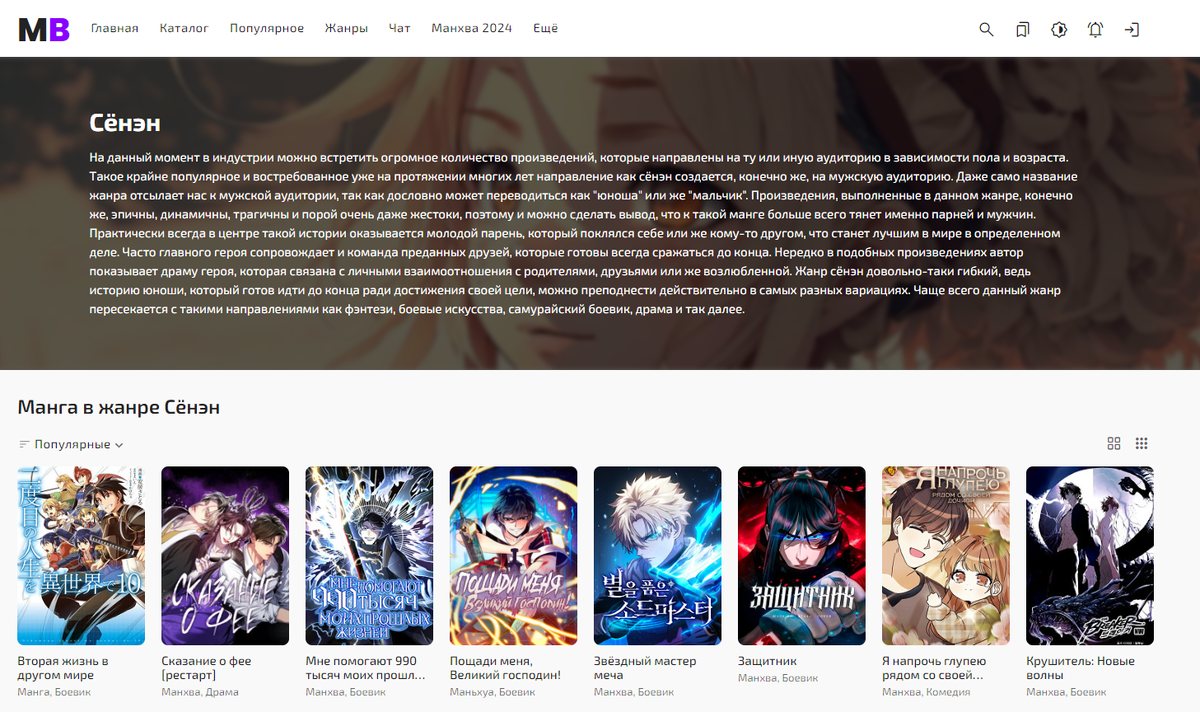Click the MB site logo
Screen dimensions: 1200x712
click(44, 29)
